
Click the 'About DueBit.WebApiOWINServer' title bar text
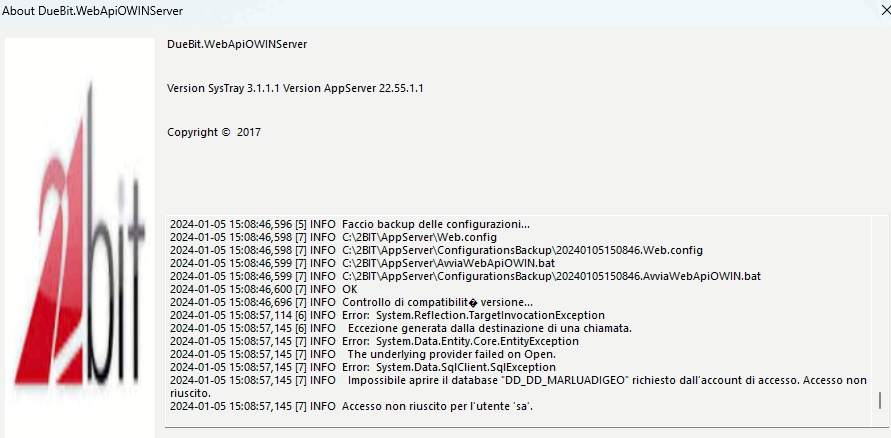coord(93,11)
